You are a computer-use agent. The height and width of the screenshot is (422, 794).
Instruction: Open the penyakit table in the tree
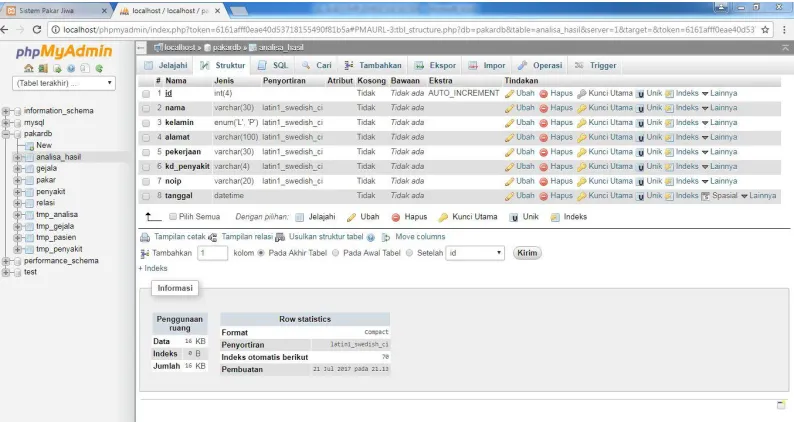51,192
